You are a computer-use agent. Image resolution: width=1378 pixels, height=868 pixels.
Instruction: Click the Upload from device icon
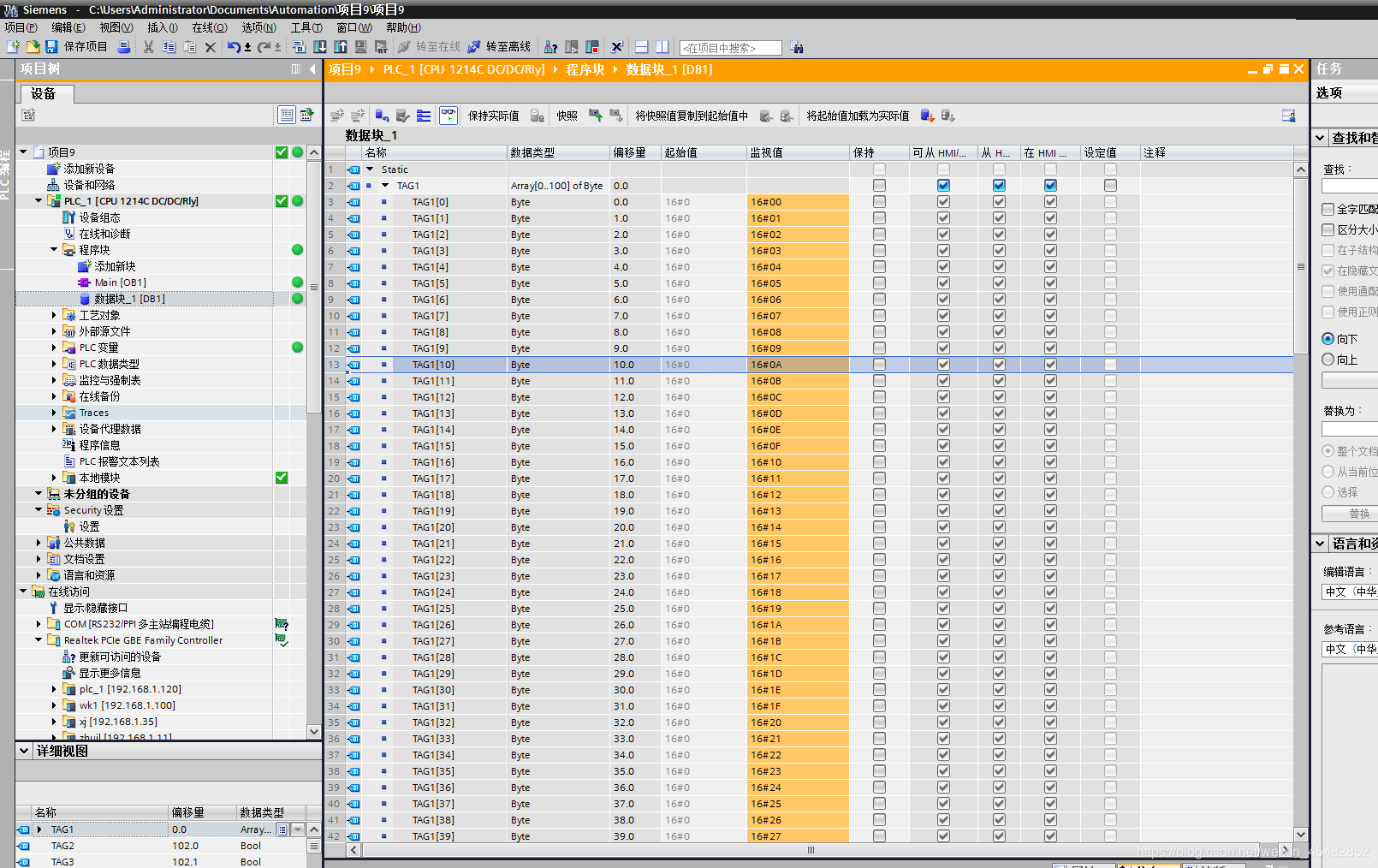tap(340, 47)
